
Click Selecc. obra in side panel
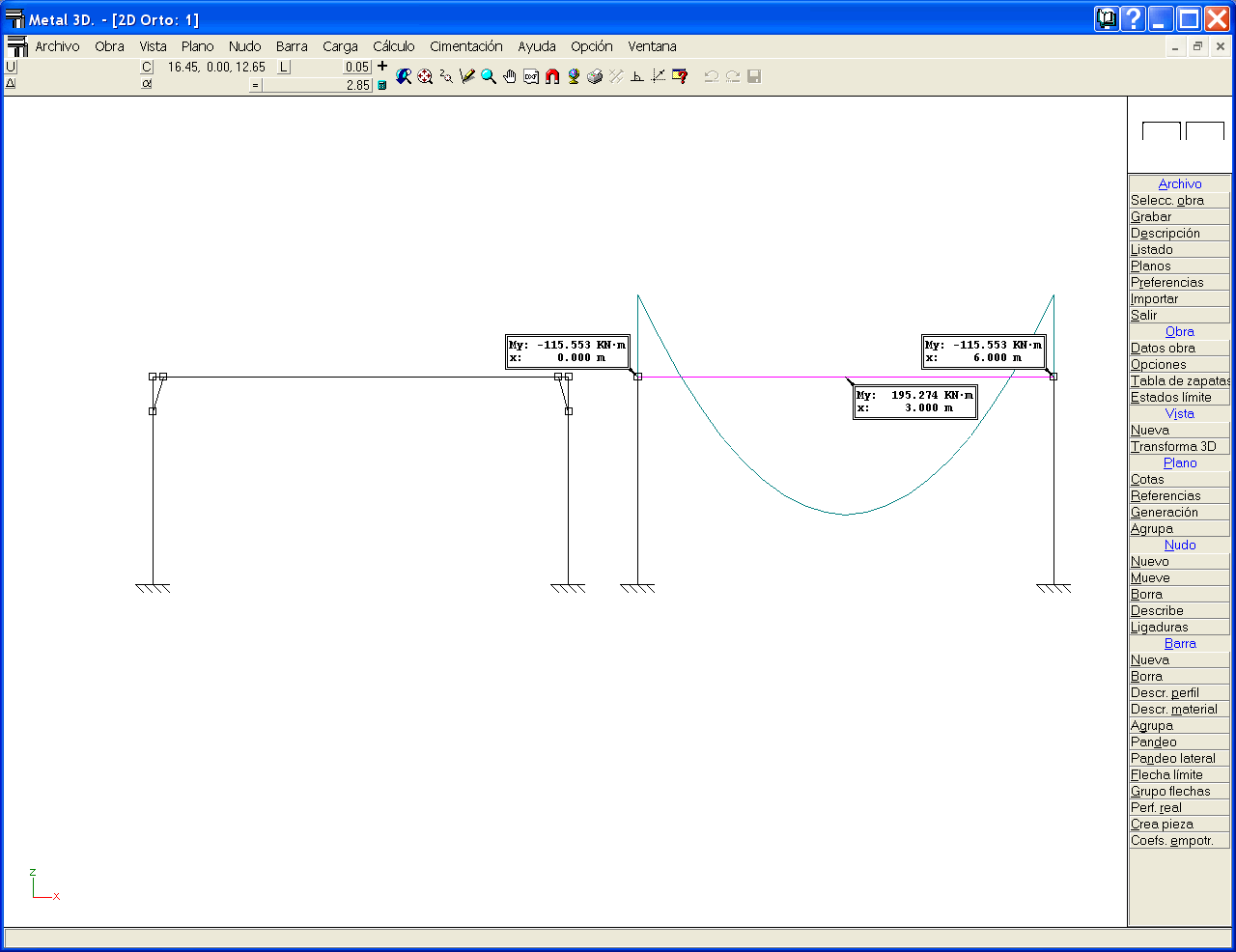pyautogui.click(x=1179, y=200)
